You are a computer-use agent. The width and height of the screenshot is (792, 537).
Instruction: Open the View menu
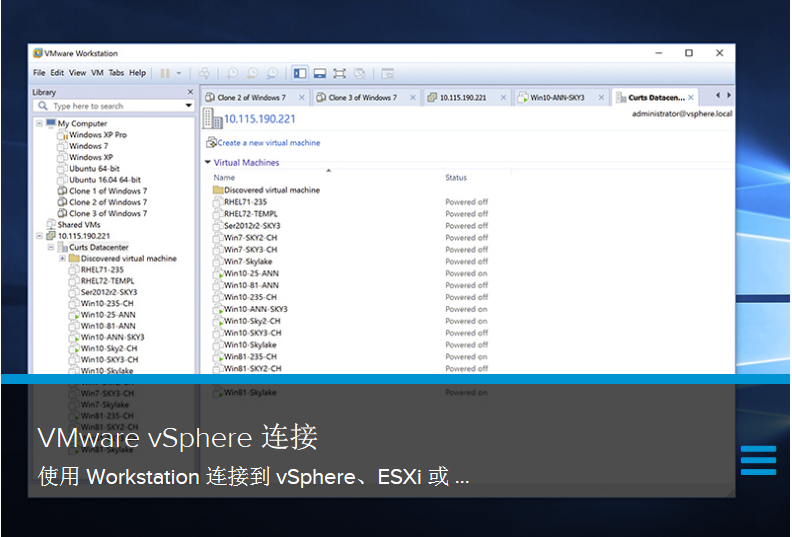77,73
